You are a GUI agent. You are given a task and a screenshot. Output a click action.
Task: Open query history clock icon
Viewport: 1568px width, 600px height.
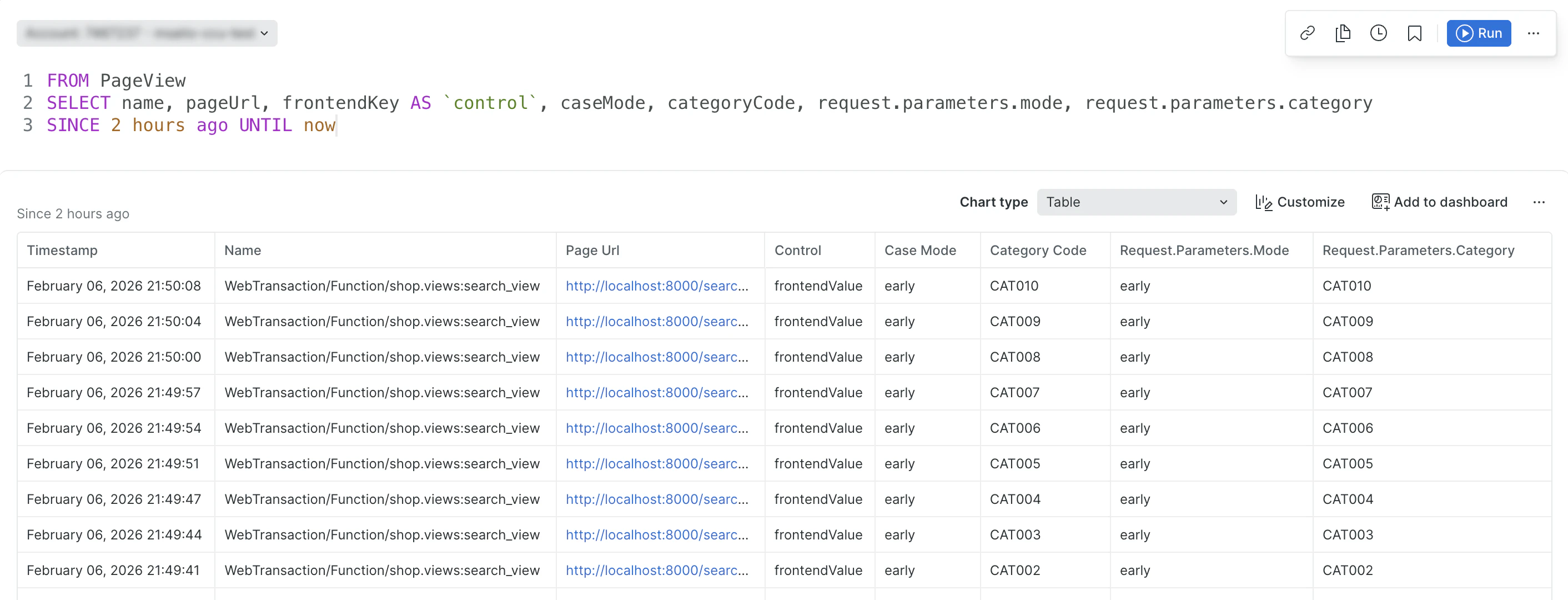[x=1378, y=33]
